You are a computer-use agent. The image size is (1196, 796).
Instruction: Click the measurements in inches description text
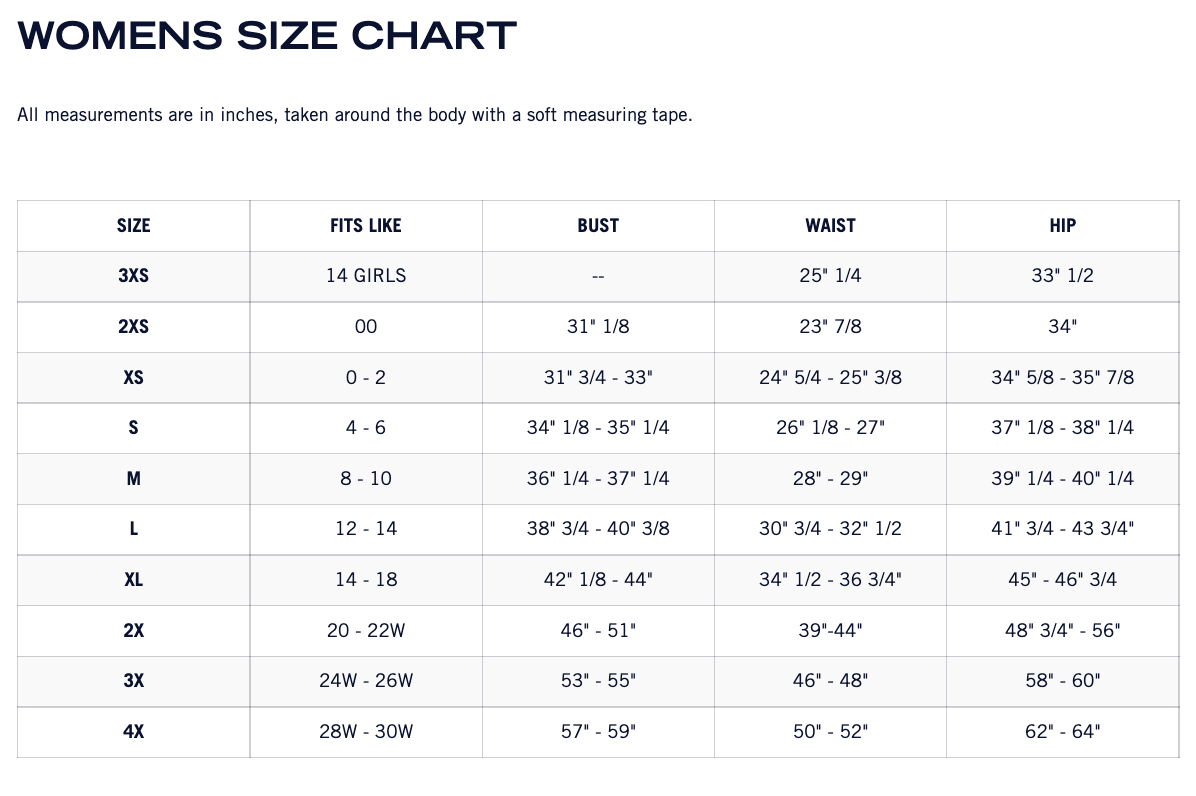pos(354,115)
